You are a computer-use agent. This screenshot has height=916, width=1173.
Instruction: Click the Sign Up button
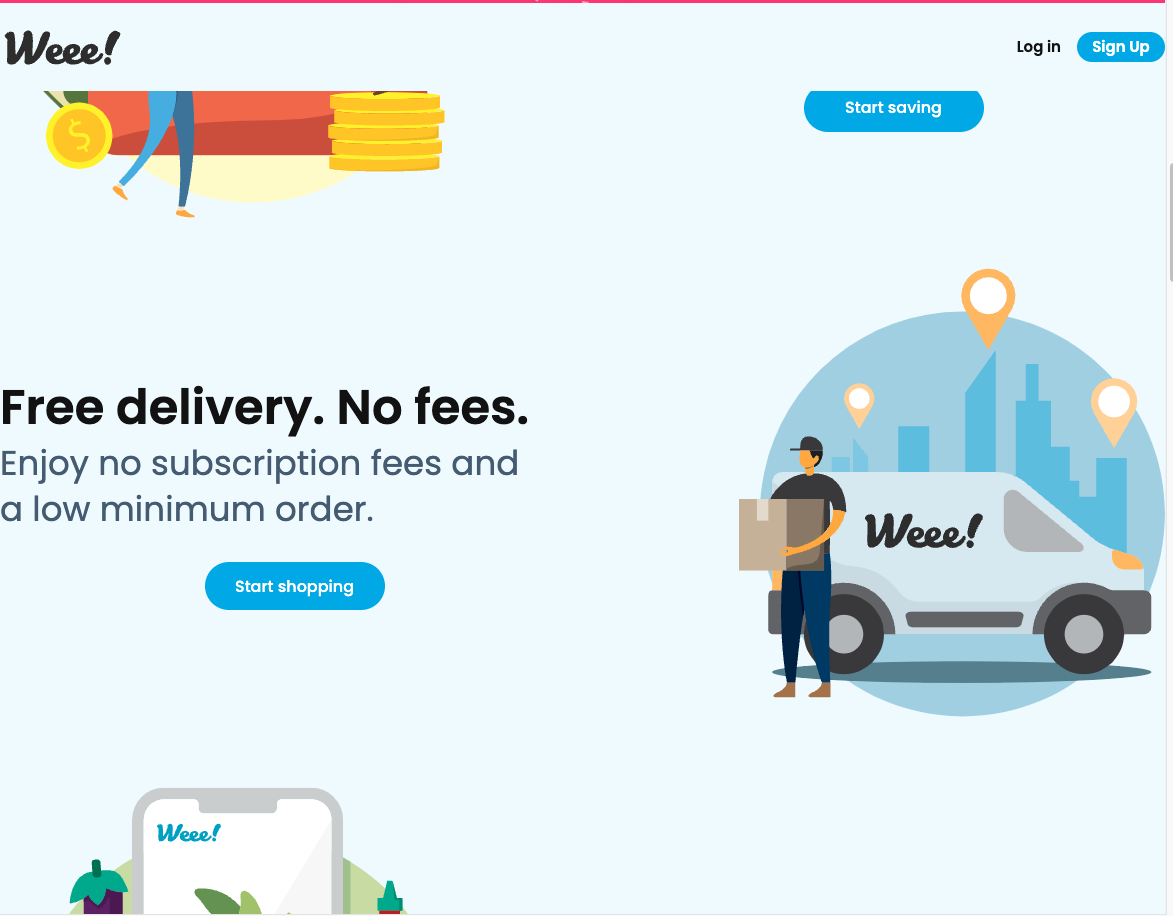[x=1120, y=47]
